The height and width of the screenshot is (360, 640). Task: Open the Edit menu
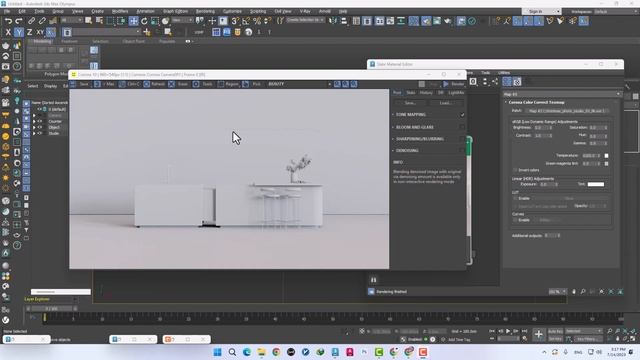(x=22, y=11)
